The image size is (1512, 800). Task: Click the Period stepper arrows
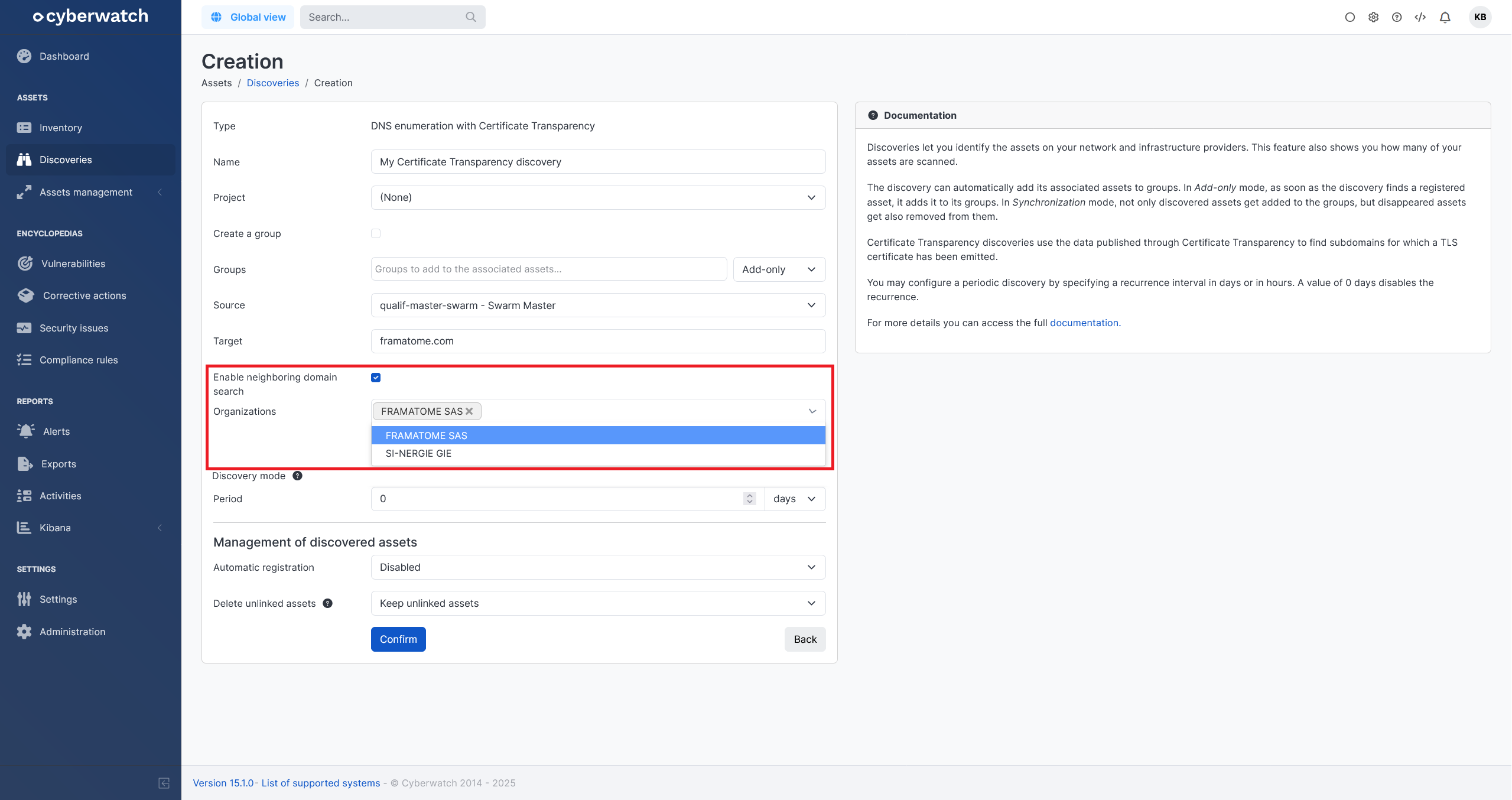749,499
